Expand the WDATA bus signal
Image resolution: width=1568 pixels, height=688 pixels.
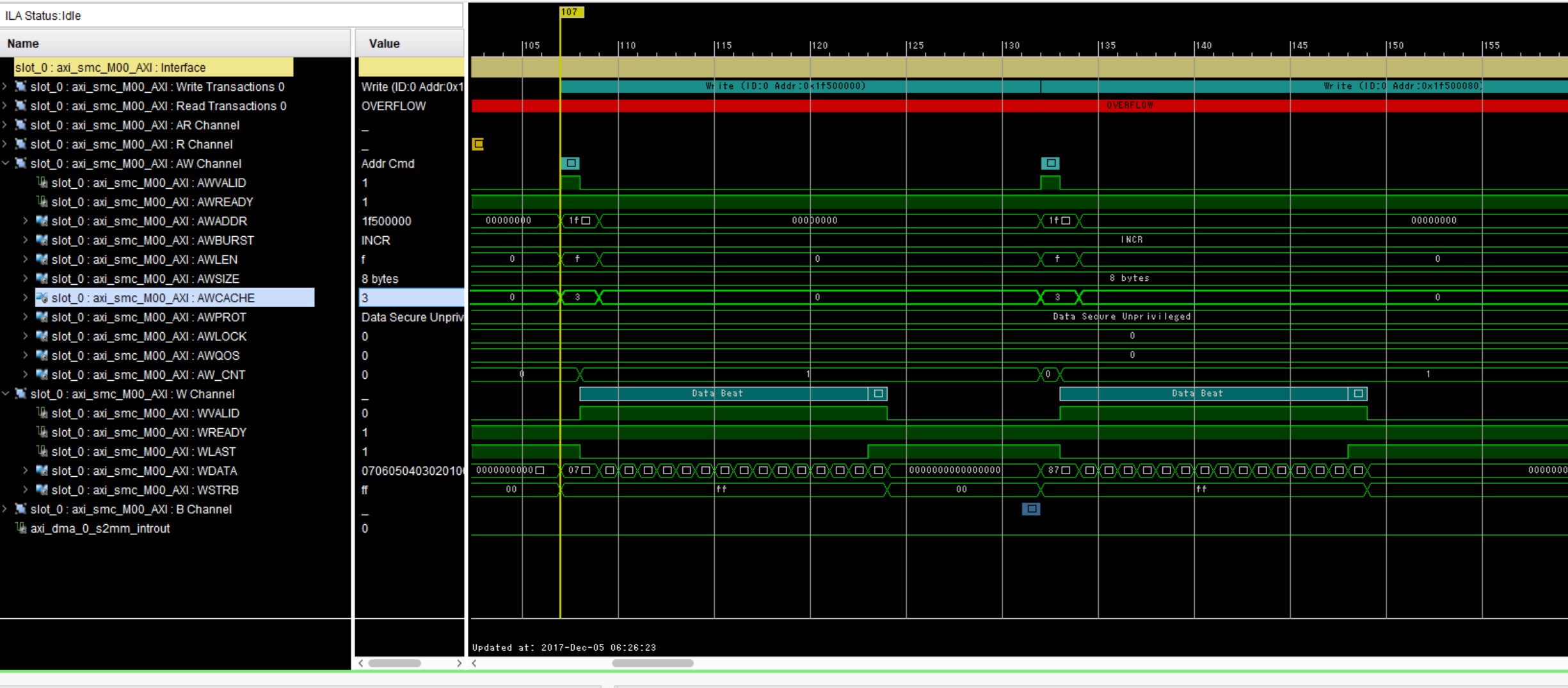[x=26, y=470]
